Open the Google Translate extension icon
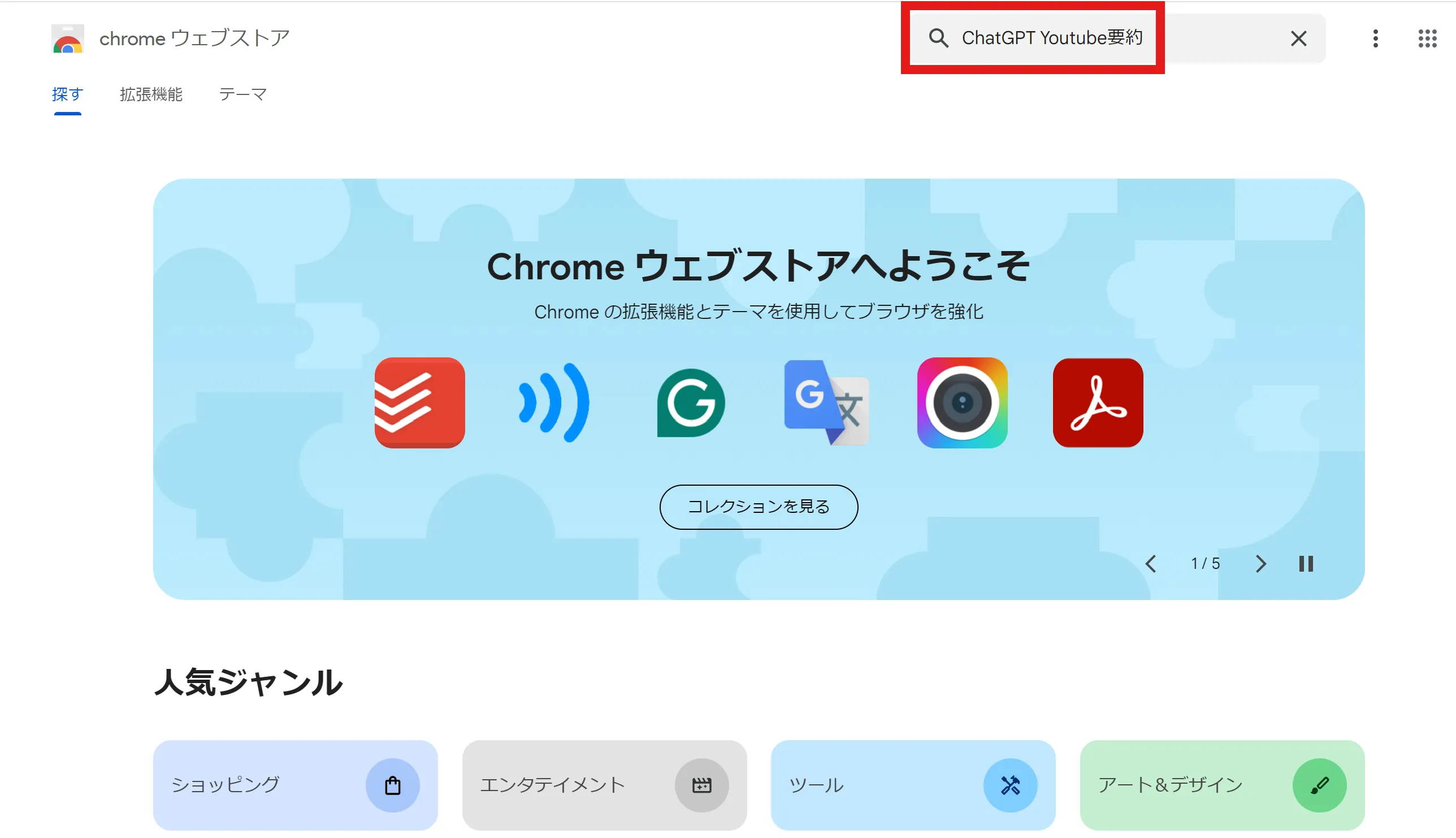Image resolution: width=1456 pixels, height=838 pixels. tap(826, 402)
